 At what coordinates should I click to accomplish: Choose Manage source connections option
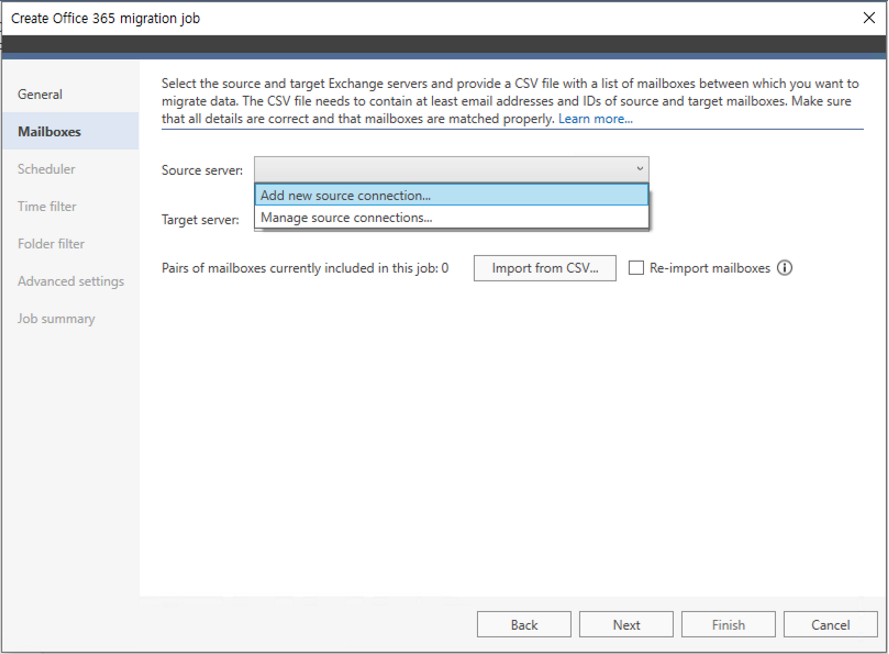(451, 217)
